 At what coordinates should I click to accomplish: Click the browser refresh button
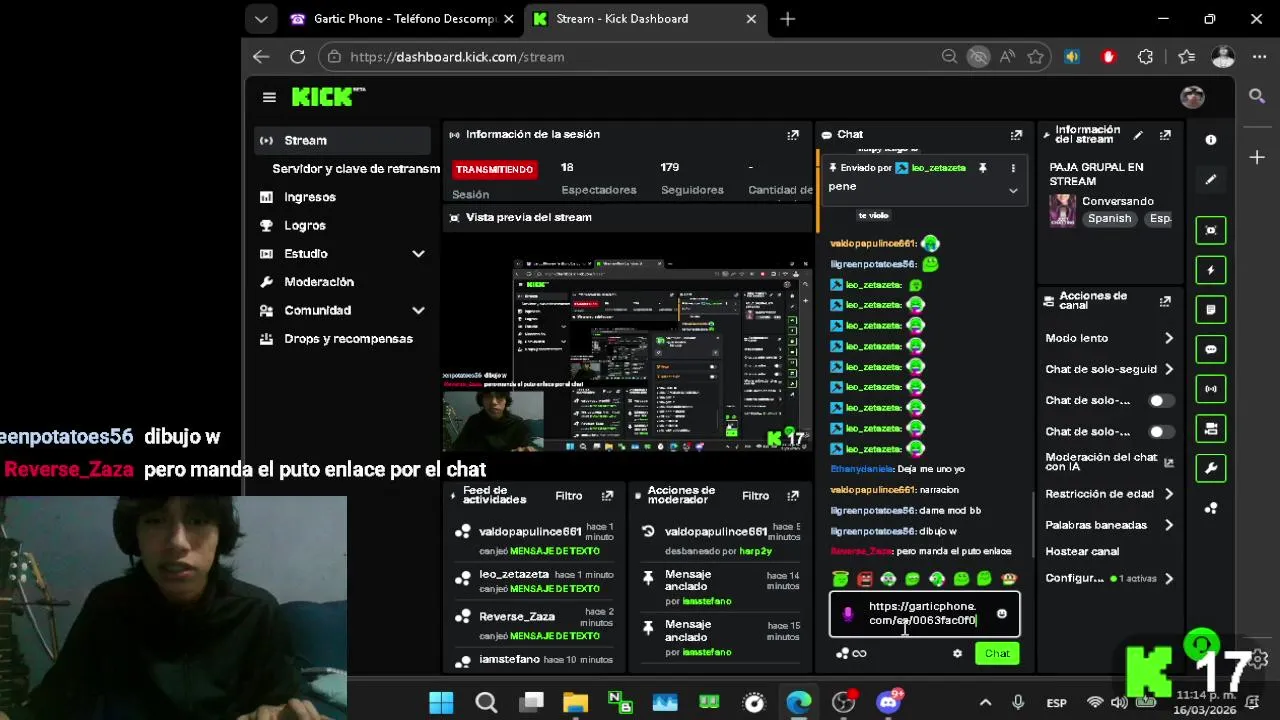pos(297,57)
